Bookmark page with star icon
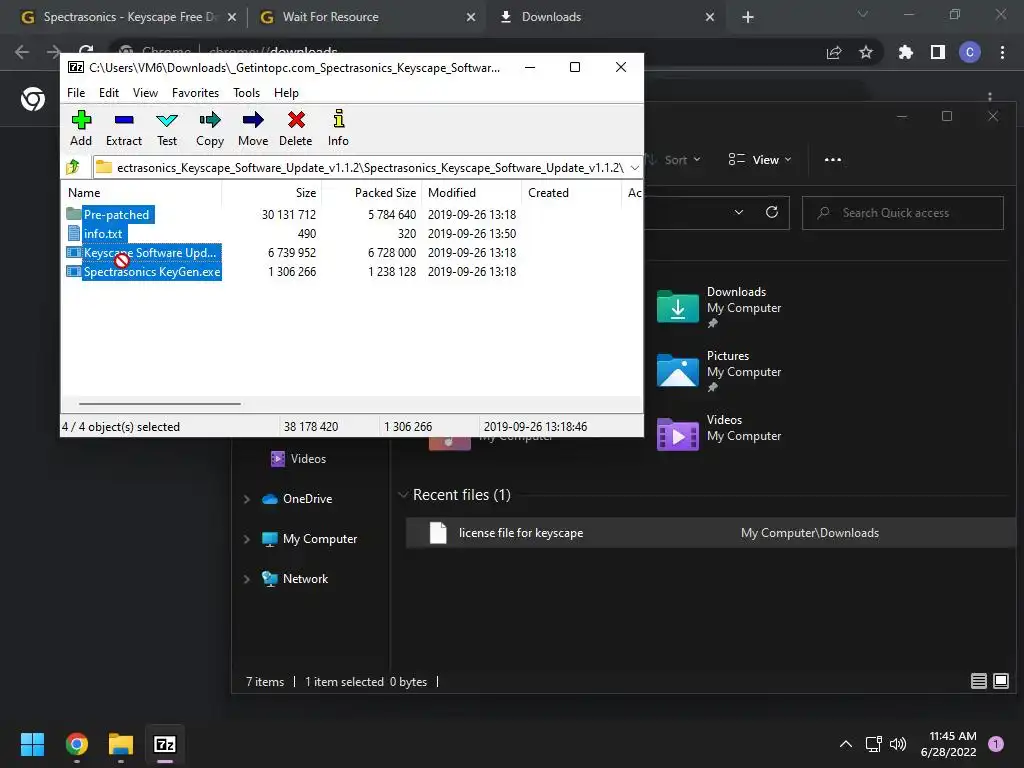1024x768 pixels. pos(866,52)
